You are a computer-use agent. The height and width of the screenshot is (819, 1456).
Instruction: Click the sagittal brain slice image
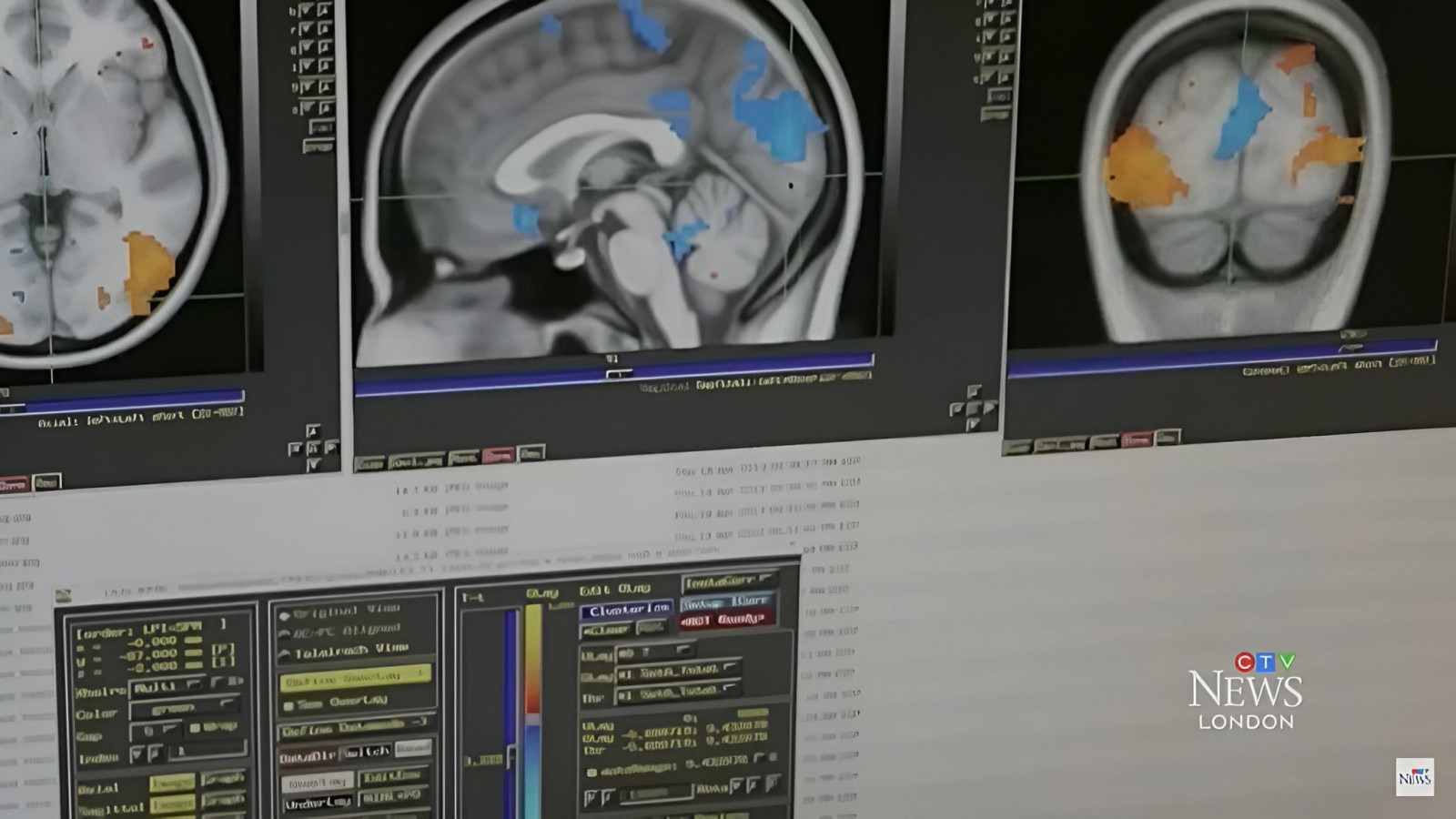619,182
